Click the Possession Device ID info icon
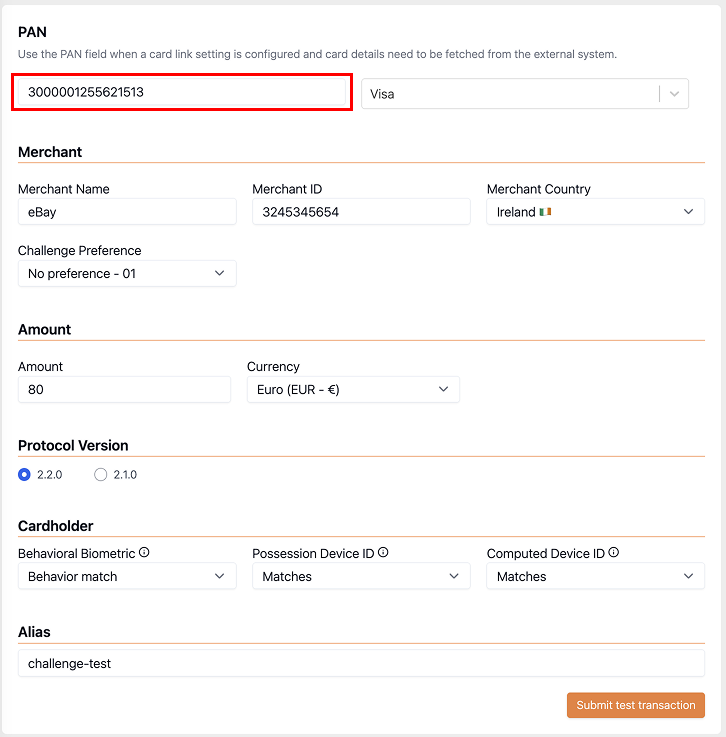 tap(383, 552)
